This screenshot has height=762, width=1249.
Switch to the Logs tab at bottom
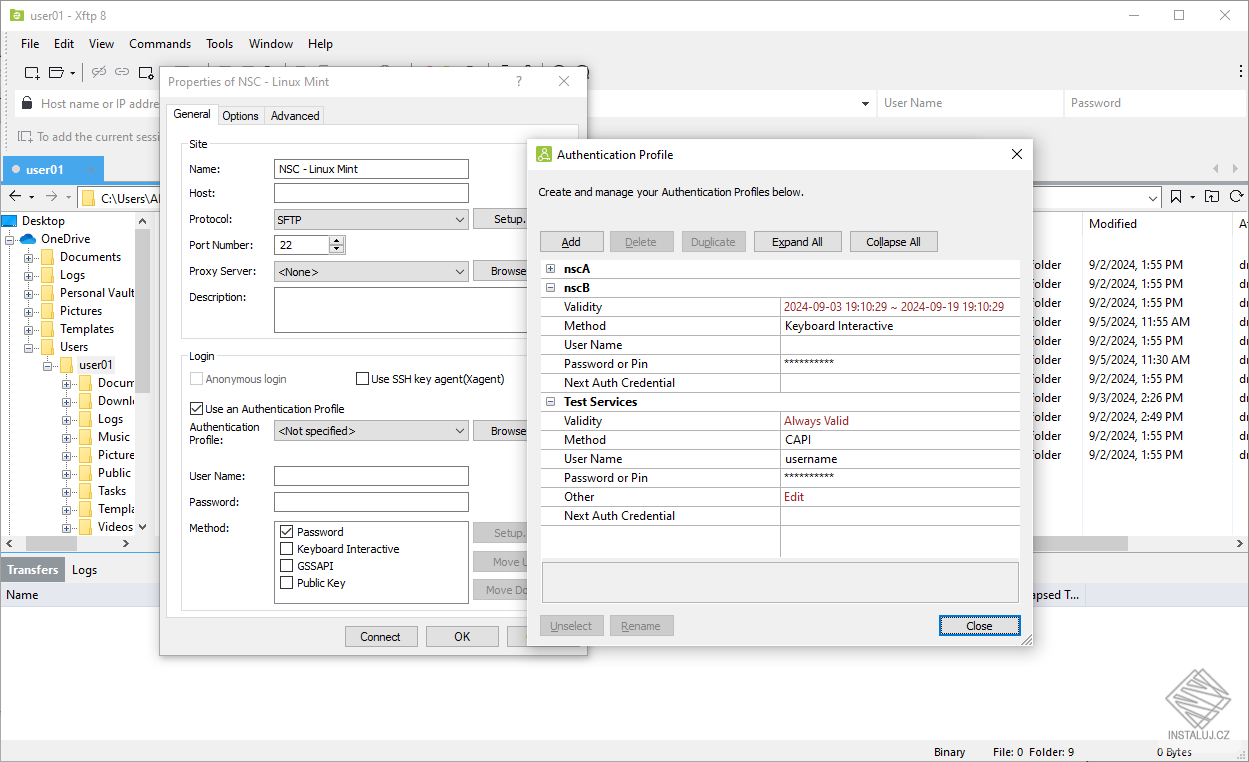tap(85, 570)
